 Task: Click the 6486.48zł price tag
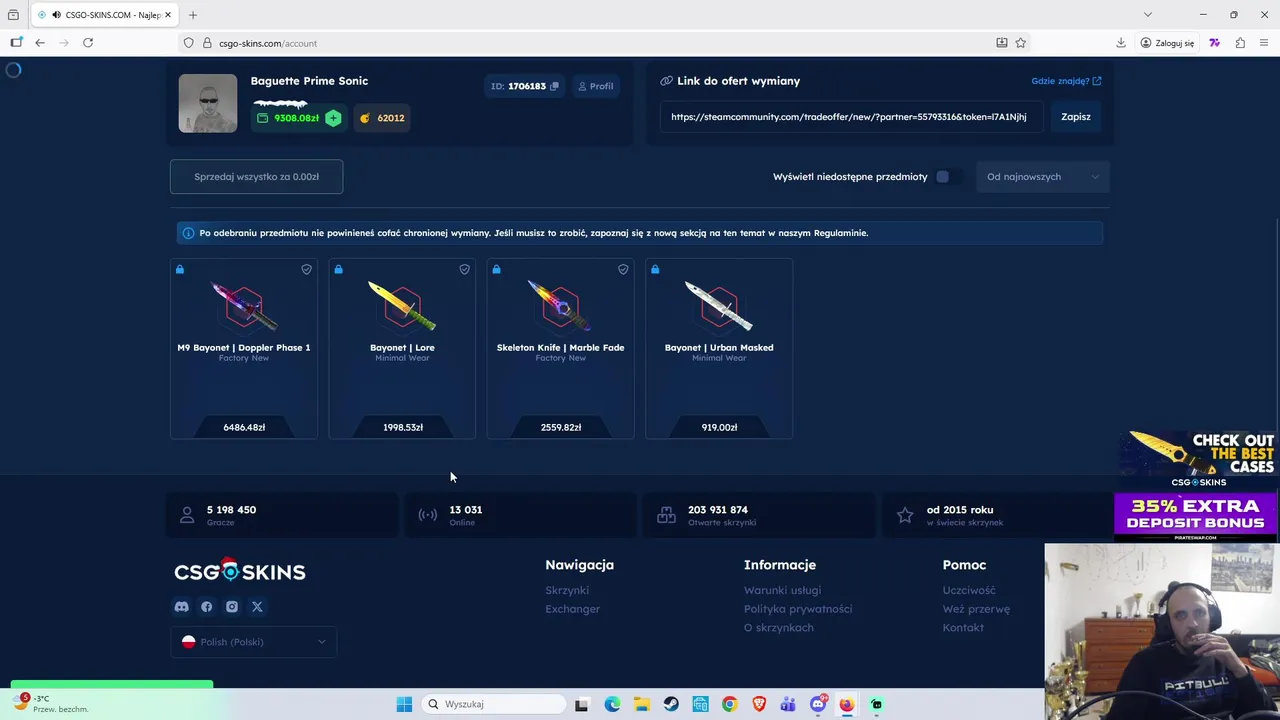(x=244, y=427)
